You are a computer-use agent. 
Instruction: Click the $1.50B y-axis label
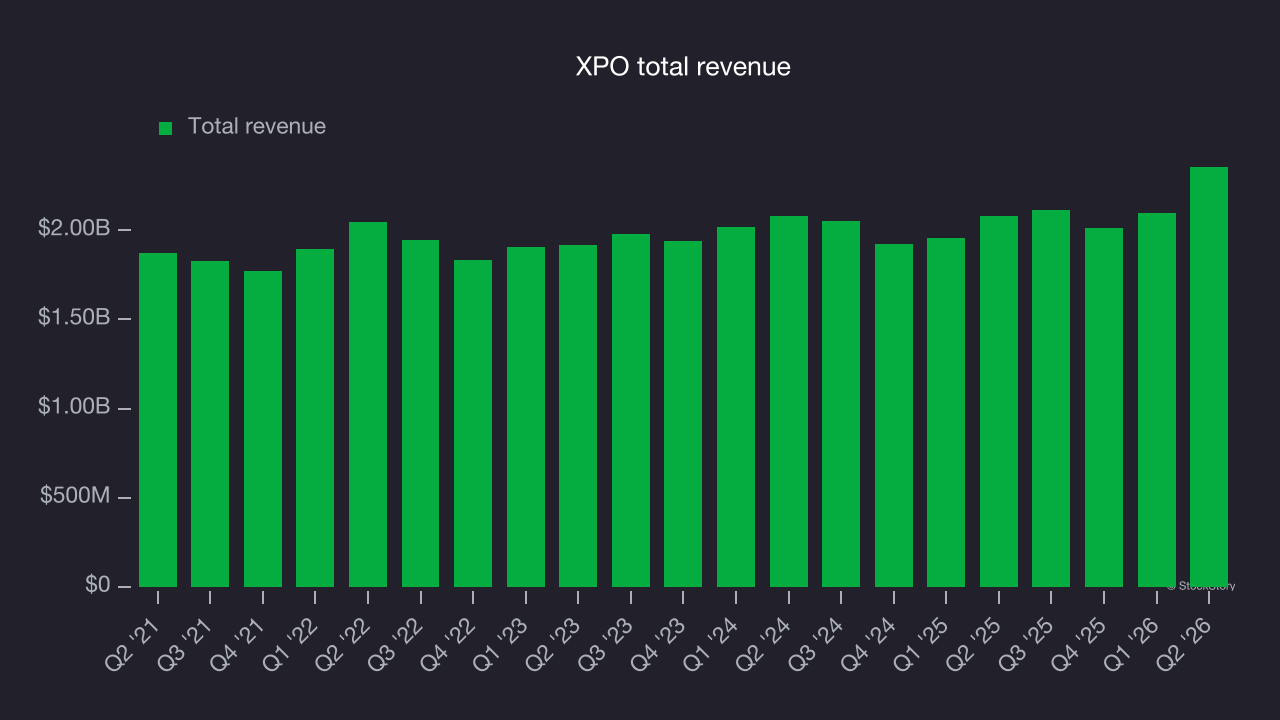(x=72, y=318)
